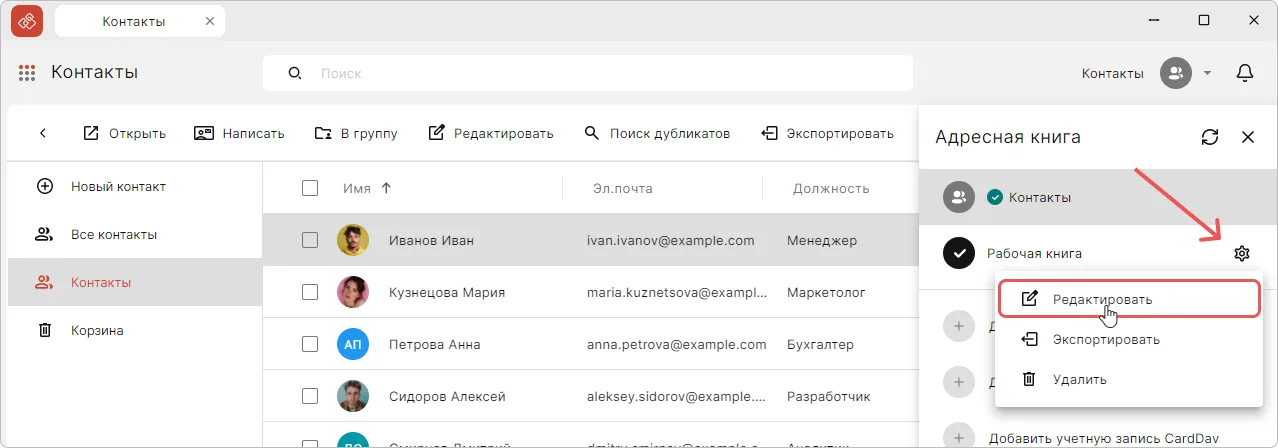Click the Поиск search field
Viewport: 1278px width, 448px height.
600,73
